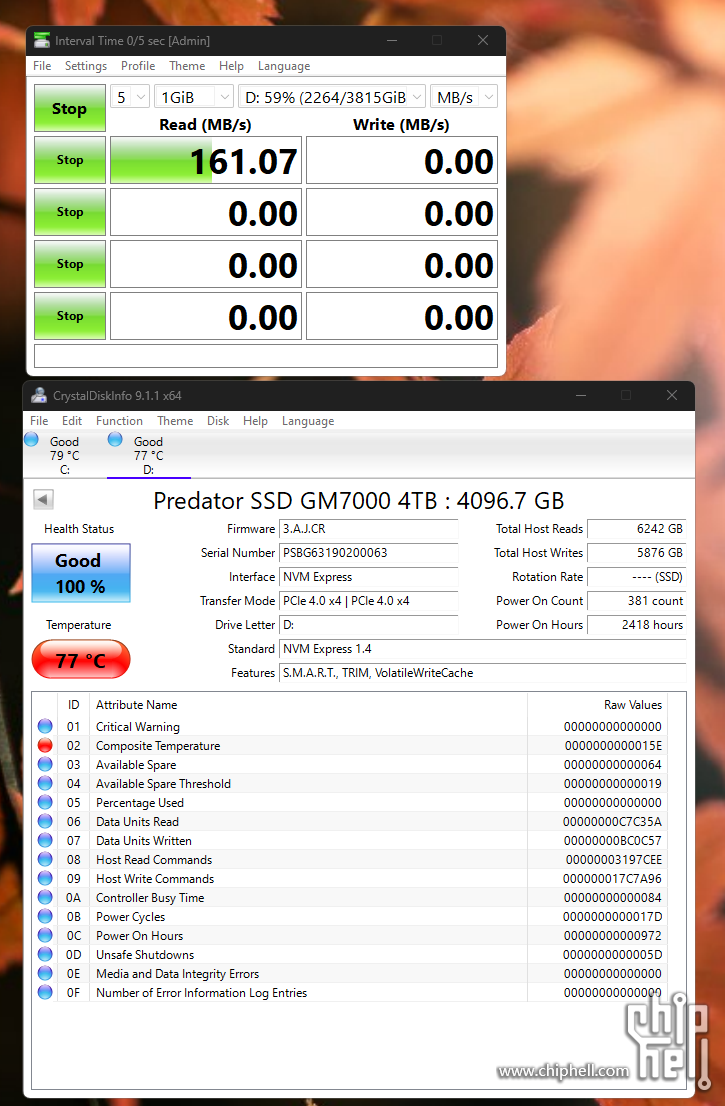Viewport: 725px width, 1106px height.
Task: Click the Total Host Reads value 6242 GB
Action: pyautogui.click(x=636, y=529)
